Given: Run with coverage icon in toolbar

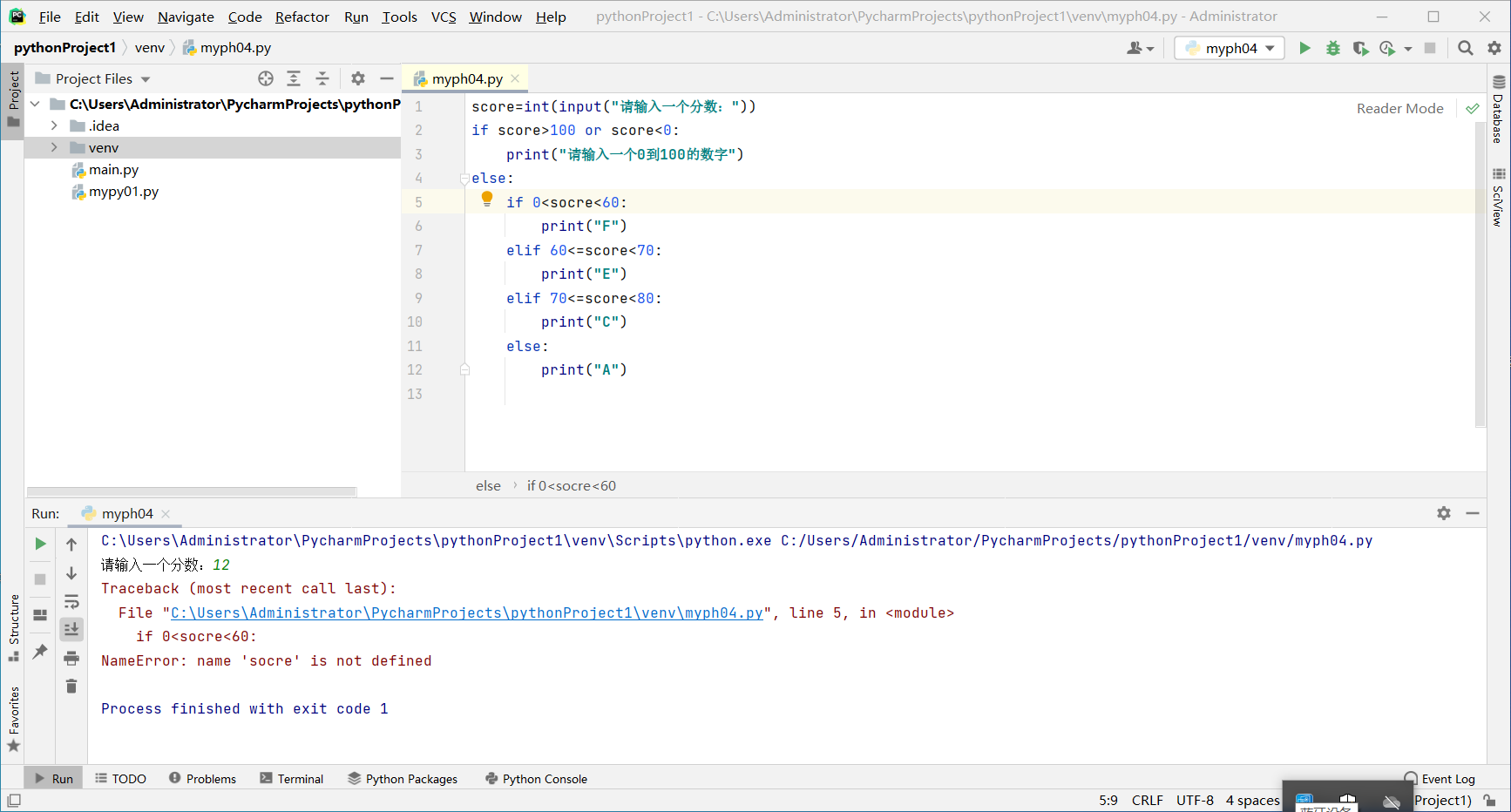Looking at the screenshot, I should coord(1360,48).
